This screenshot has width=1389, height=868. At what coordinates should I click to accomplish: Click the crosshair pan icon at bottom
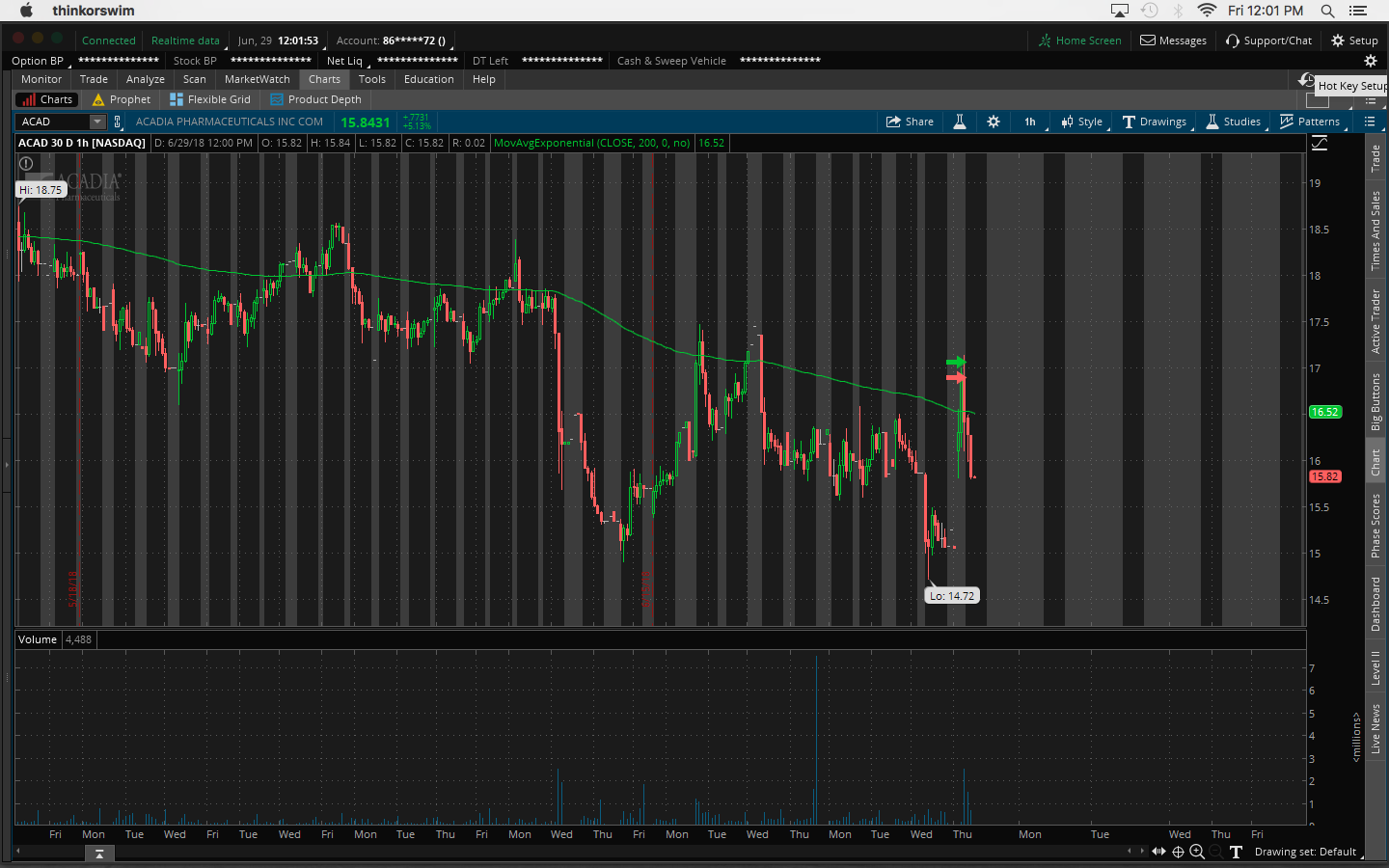pyautogui.click(x=1178, y=852)
